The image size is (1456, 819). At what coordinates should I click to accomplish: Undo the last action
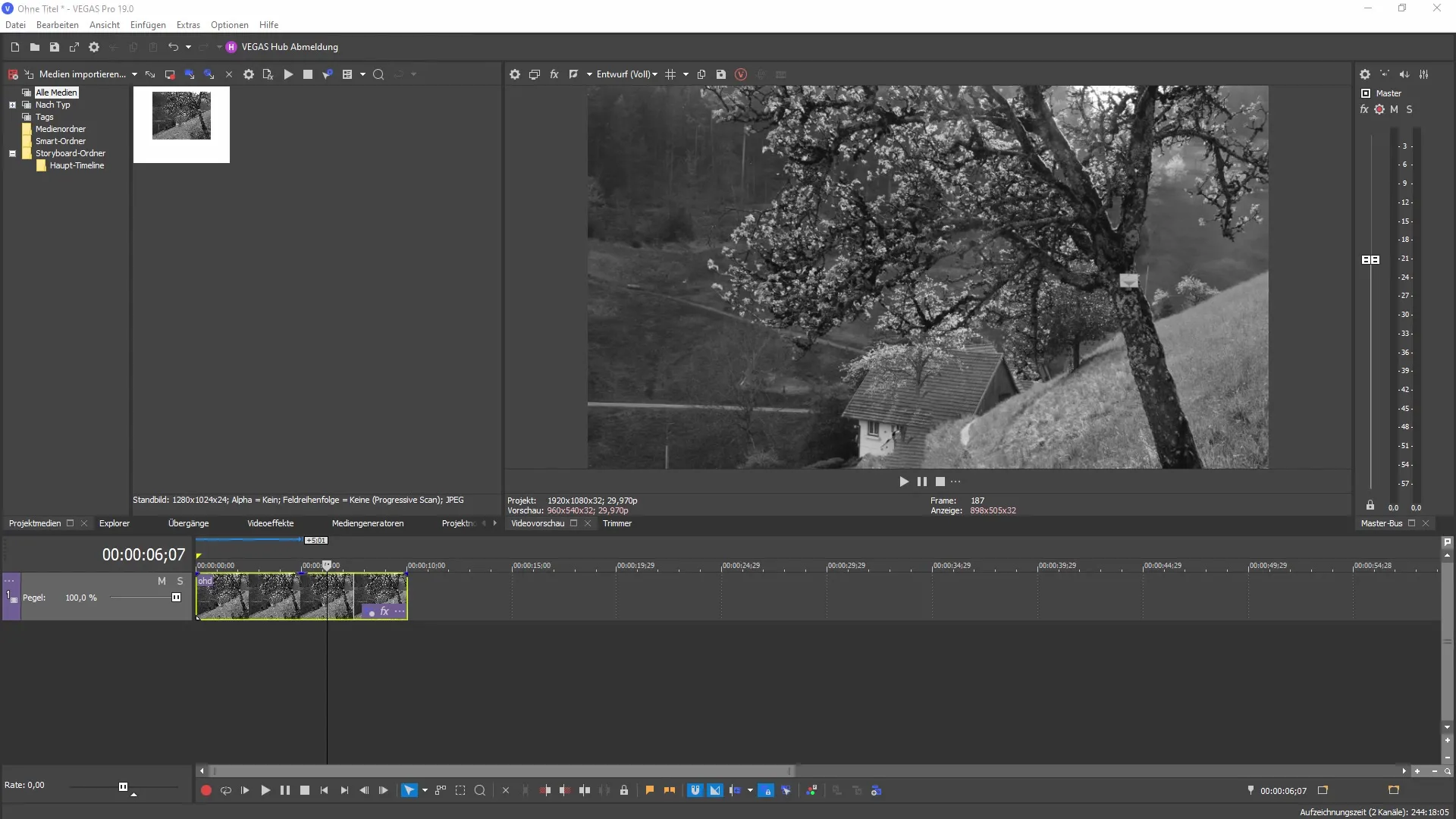173,47
